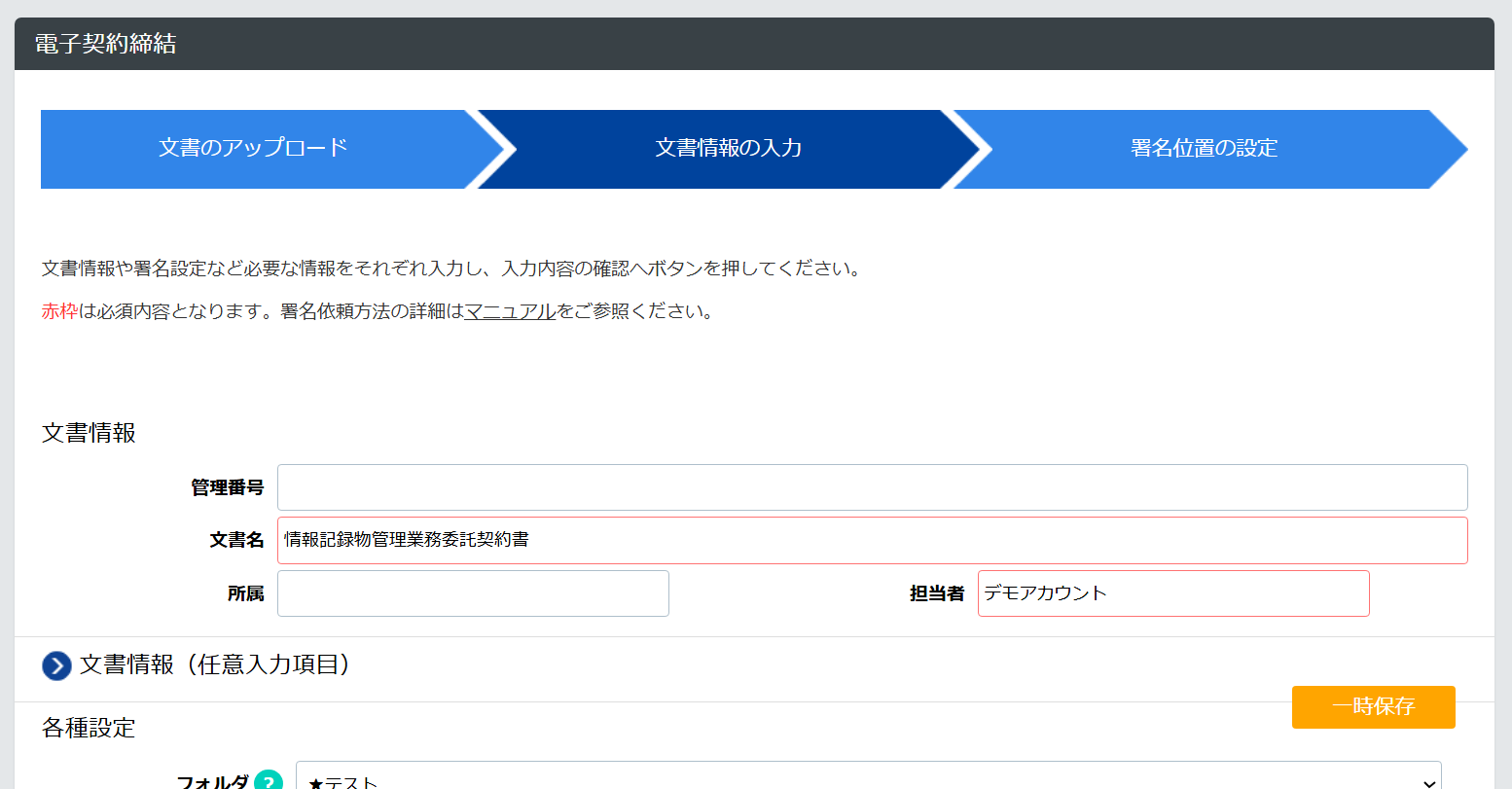Image resolution: width=1512 pixels, height=789 pixels.
Task: Click the 担当者 field label
Action: pyautogui.click(x=936, y=593)
